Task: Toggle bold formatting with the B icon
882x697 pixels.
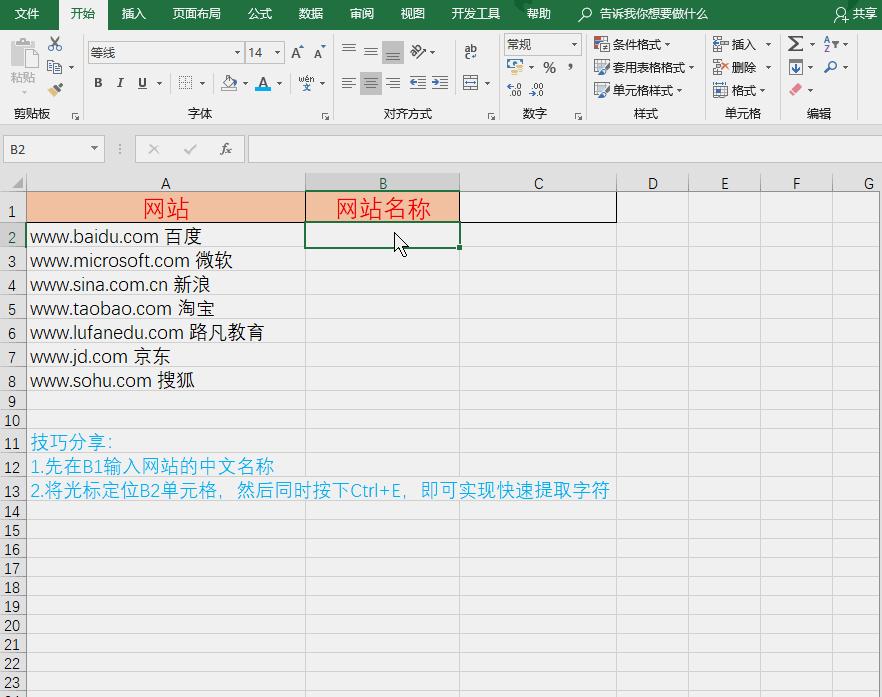Action: tap(98, 83)
